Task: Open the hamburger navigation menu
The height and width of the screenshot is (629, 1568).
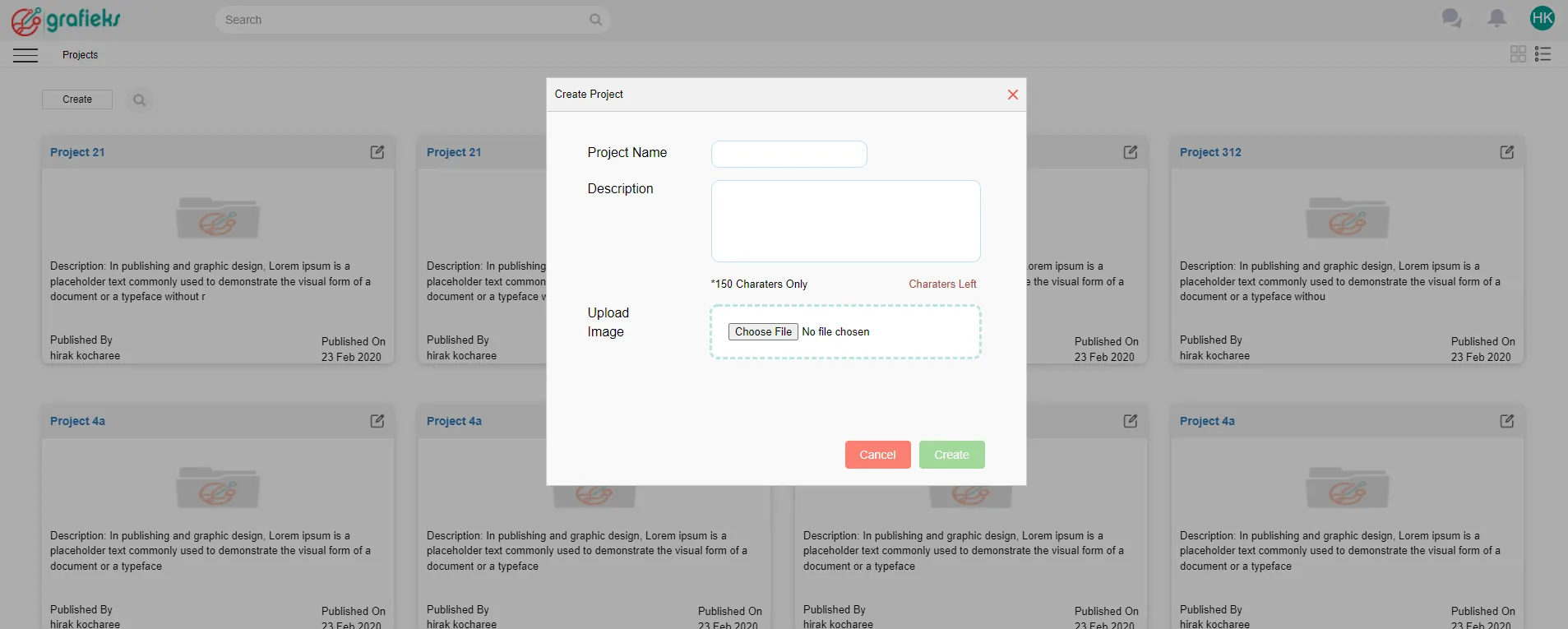Action: pyautogui.click(x=25, y=55)
